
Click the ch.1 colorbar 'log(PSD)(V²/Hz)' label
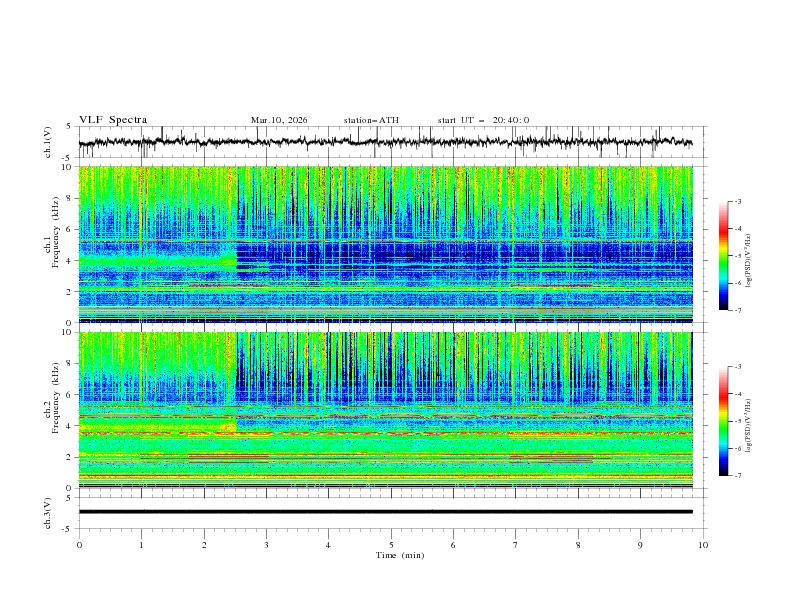pos(748,261)
